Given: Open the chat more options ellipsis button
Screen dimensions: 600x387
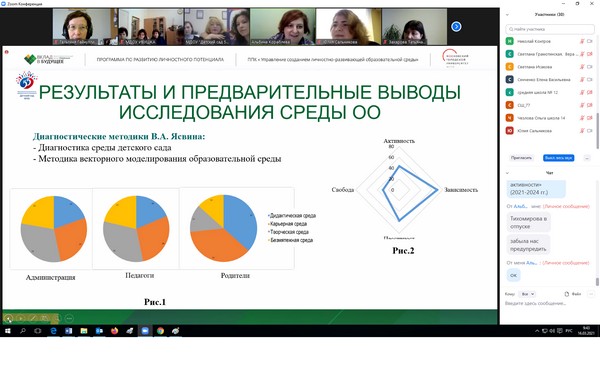Looking at the screenshot, I should pos(591,294).
